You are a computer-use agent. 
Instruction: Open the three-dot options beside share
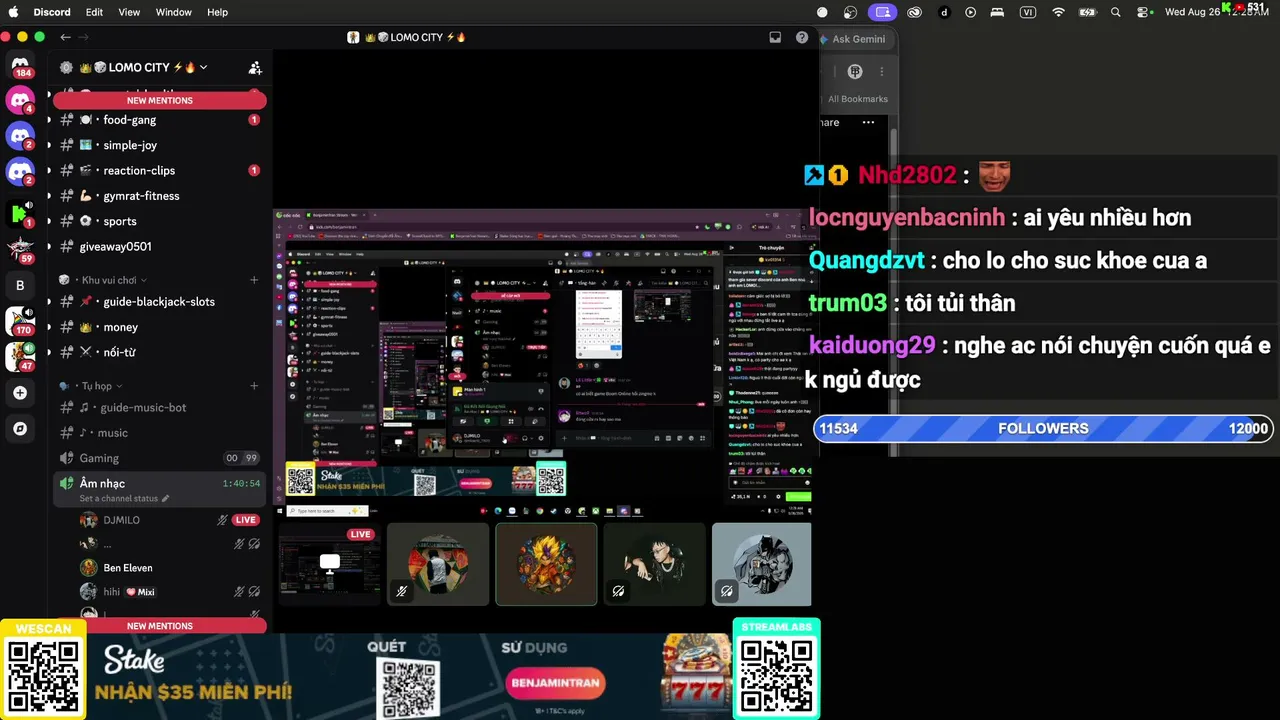click(868, 122)
